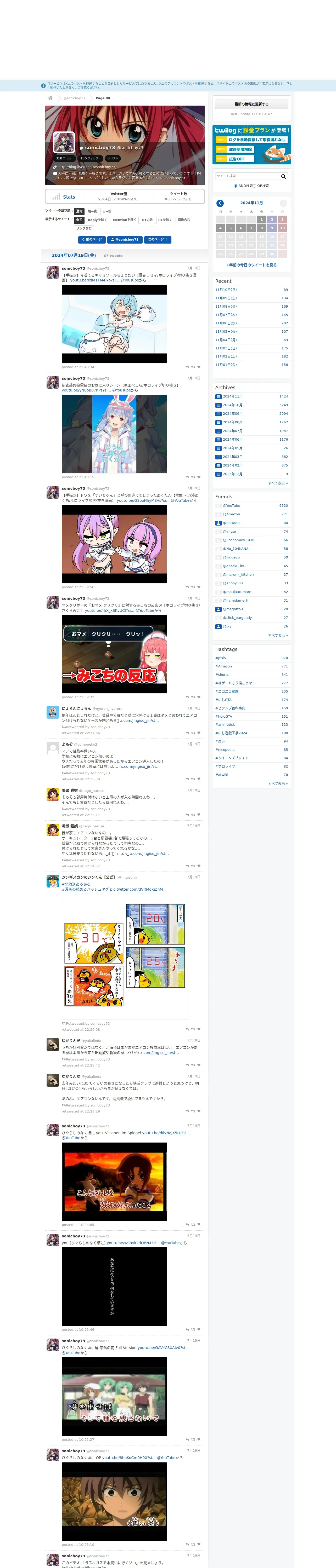The width and height of the screenshot is (336, 1568).
Task: Reply to the tweet posted at 10:23:46
Action: (187, 1329)
